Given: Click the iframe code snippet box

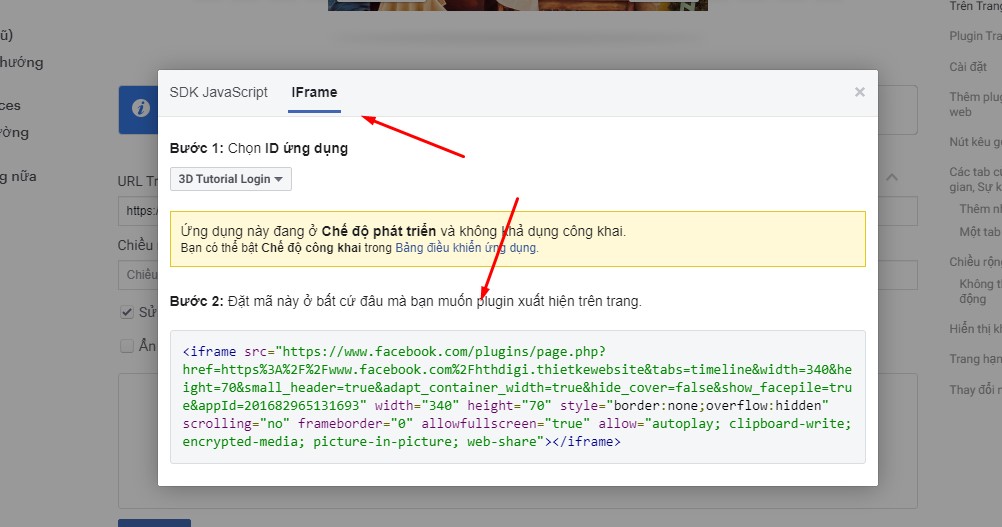Looking at the screenshot, I should tap(518, 397).
